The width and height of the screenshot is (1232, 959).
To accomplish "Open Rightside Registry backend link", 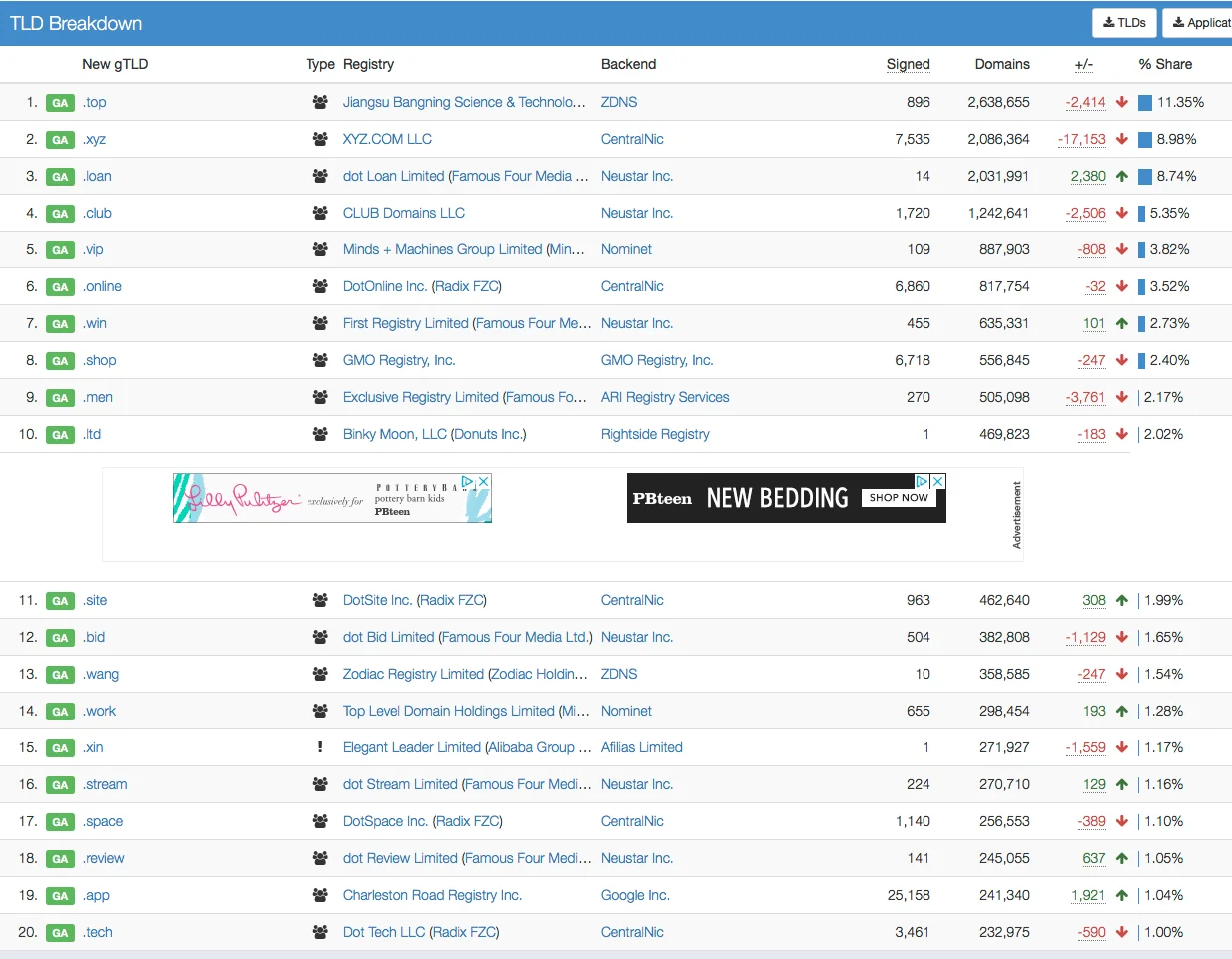I will 655,434.
